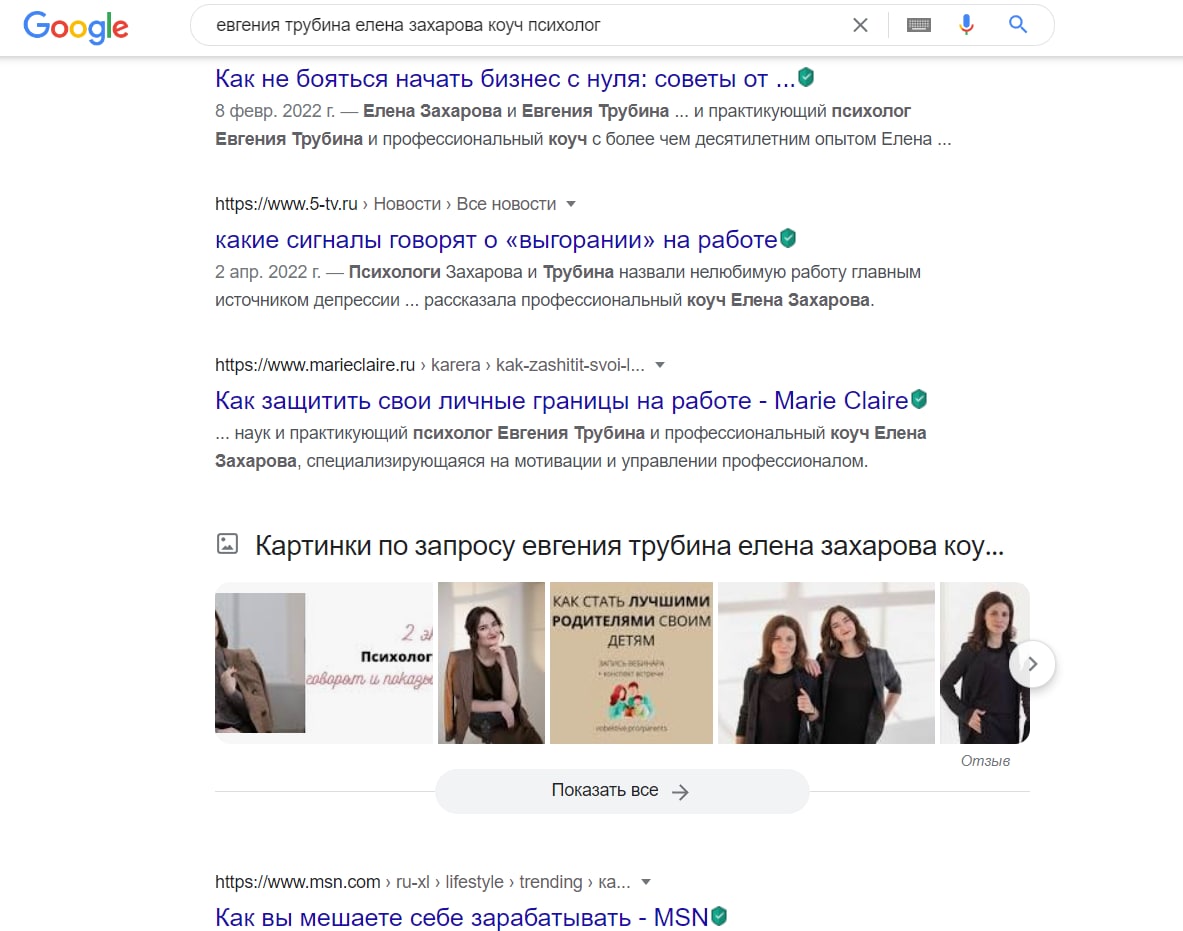Click the image icon beside Картинки heading
Screen dimensions: 1183x931
pyautogui.click(x=227, y=544)
